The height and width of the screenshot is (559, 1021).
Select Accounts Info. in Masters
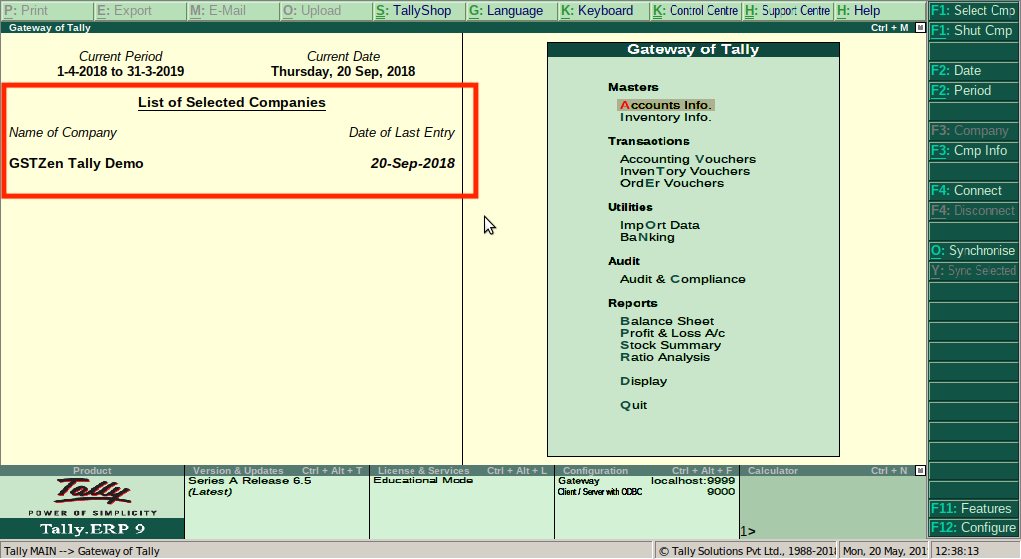point(665,105)
